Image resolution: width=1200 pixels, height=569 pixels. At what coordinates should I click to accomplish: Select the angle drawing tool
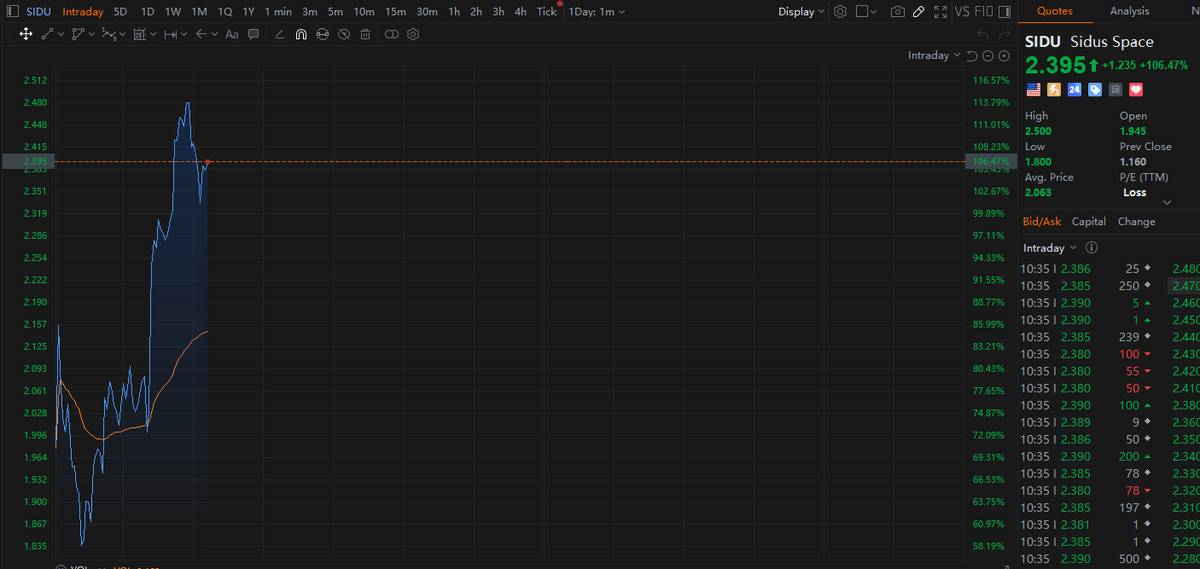click(x=279, y=34)
